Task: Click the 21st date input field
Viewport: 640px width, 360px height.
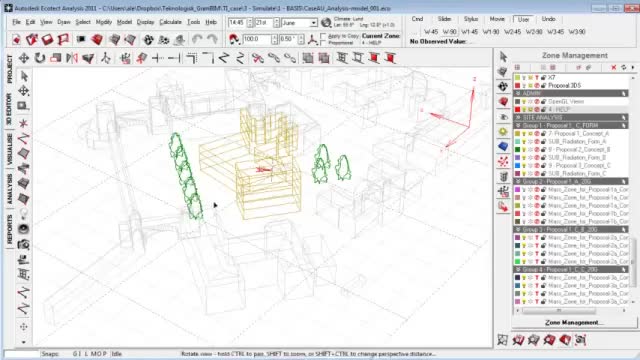Action: click(x=264, y=23)
